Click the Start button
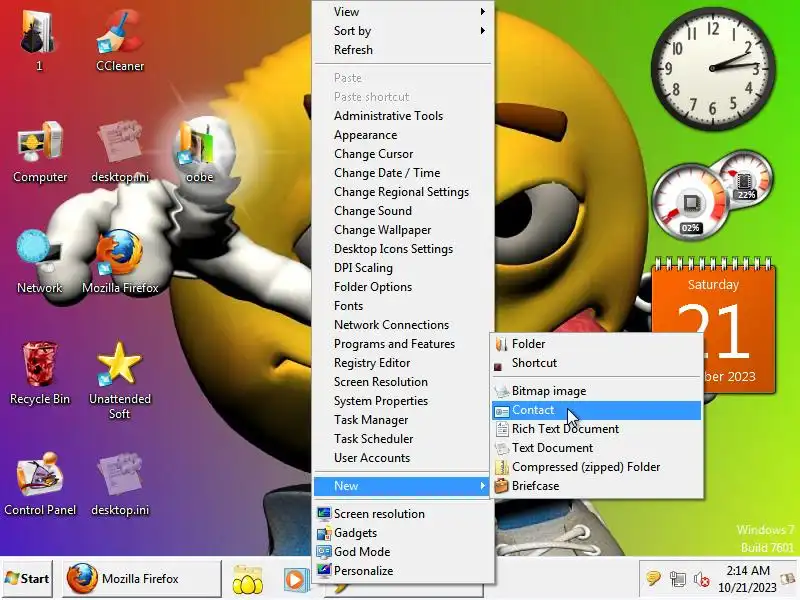This screenshot has width=800, height=600. [x=27, y=579]
